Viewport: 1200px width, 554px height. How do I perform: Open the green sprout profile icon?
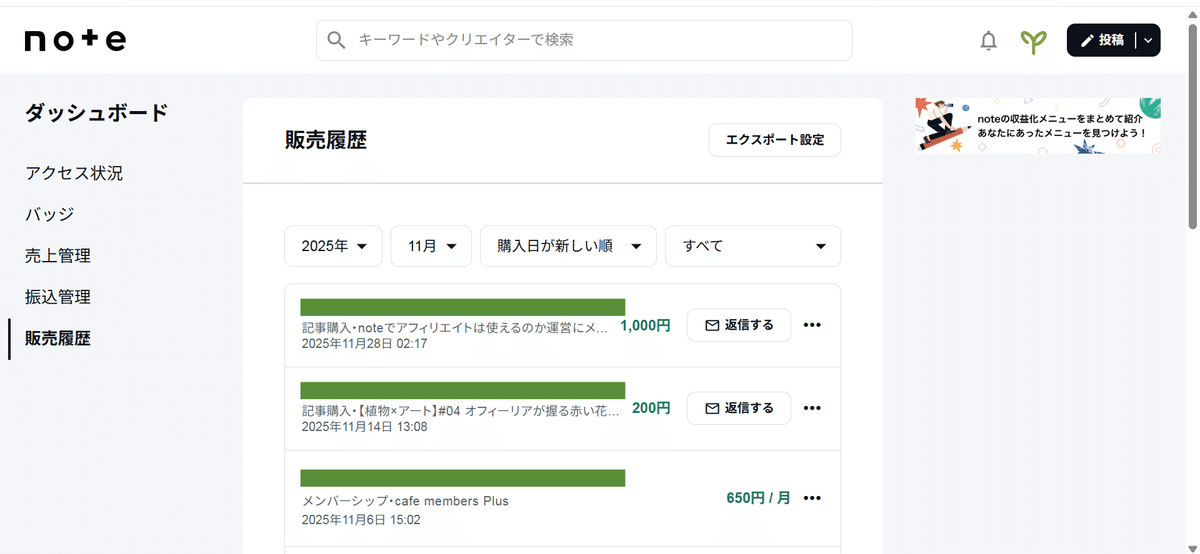click(x=1033, y=41)
